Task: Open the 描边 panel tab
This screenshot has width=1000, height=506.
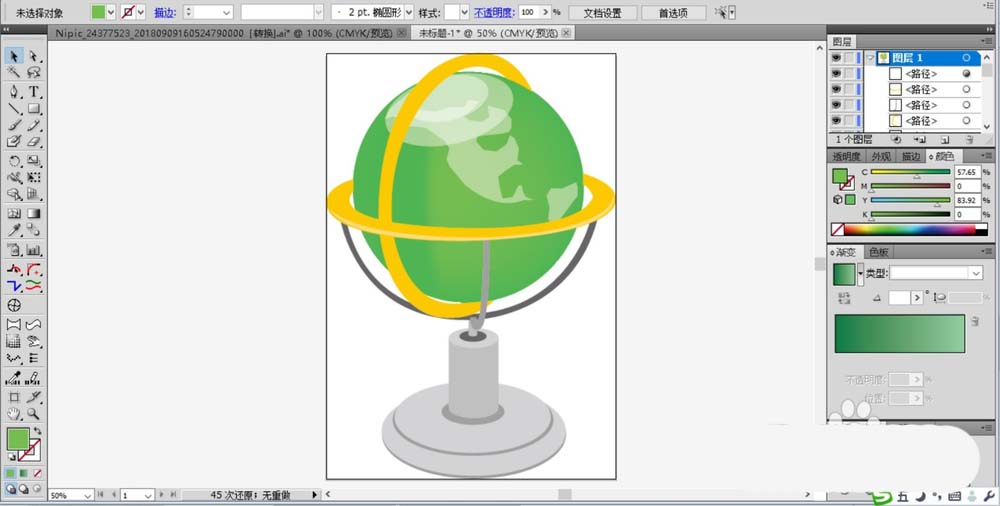Action: [911, 156]
